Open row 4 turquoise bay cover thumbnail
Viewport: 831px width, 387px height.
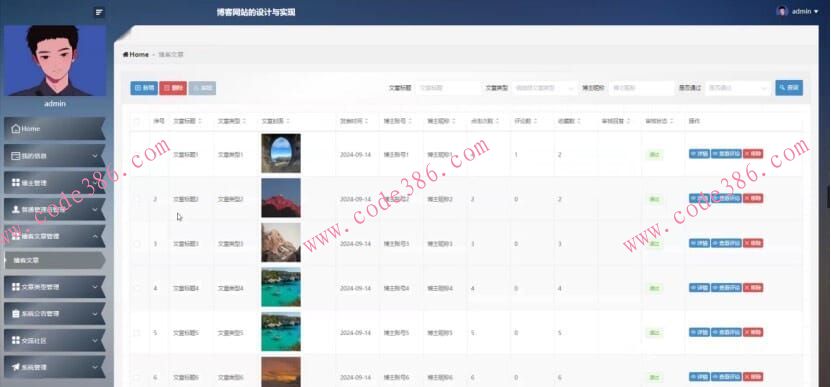coord(281,287)
